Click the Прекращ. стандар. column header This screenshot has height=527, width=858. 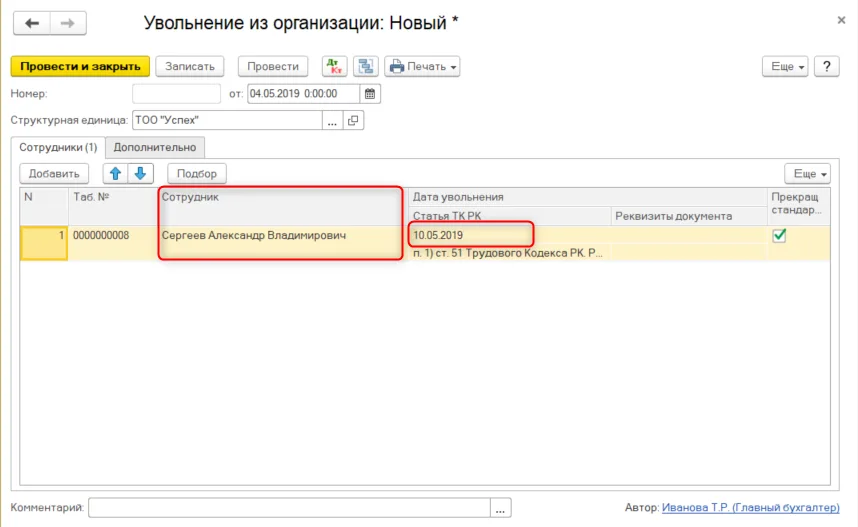pyautogui.click(x=798, y=206)
